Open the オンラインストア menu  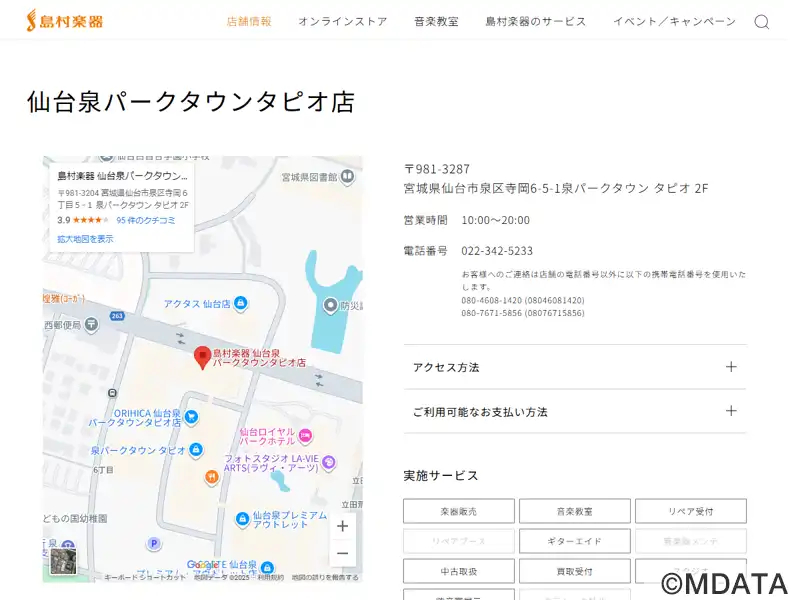[342, 21]
